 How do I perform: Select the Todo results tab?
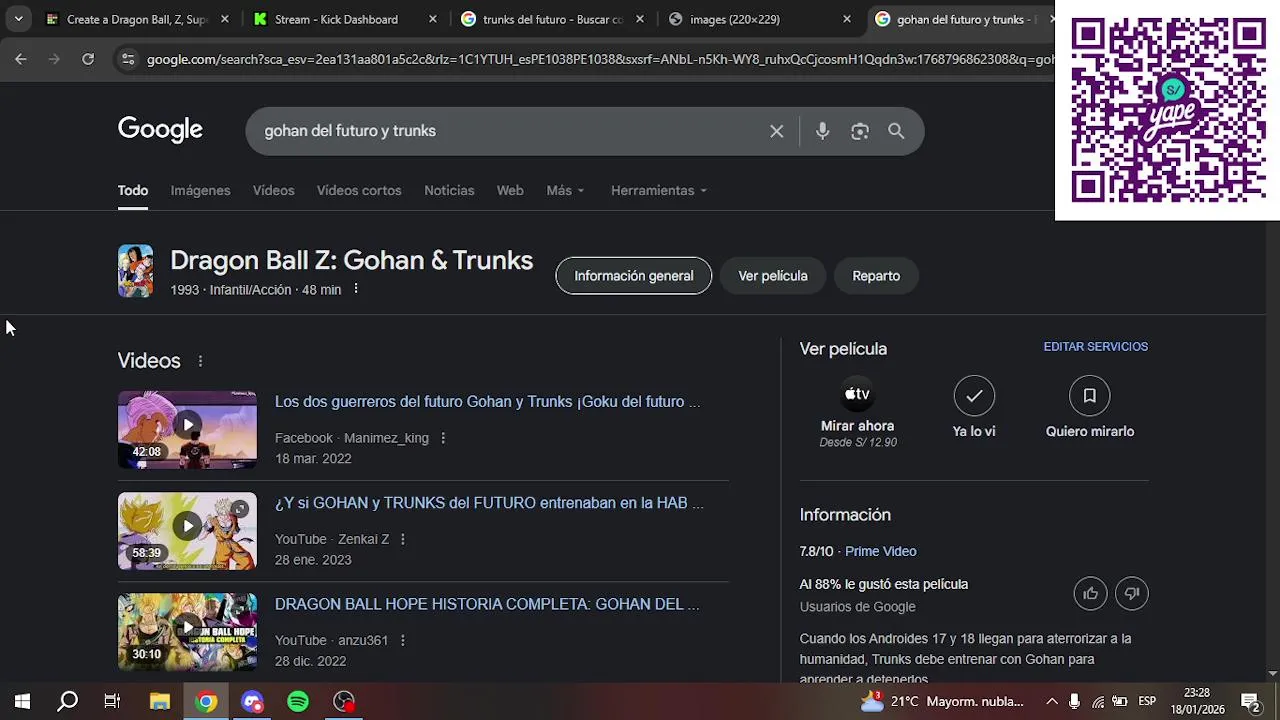pos(132,190)
